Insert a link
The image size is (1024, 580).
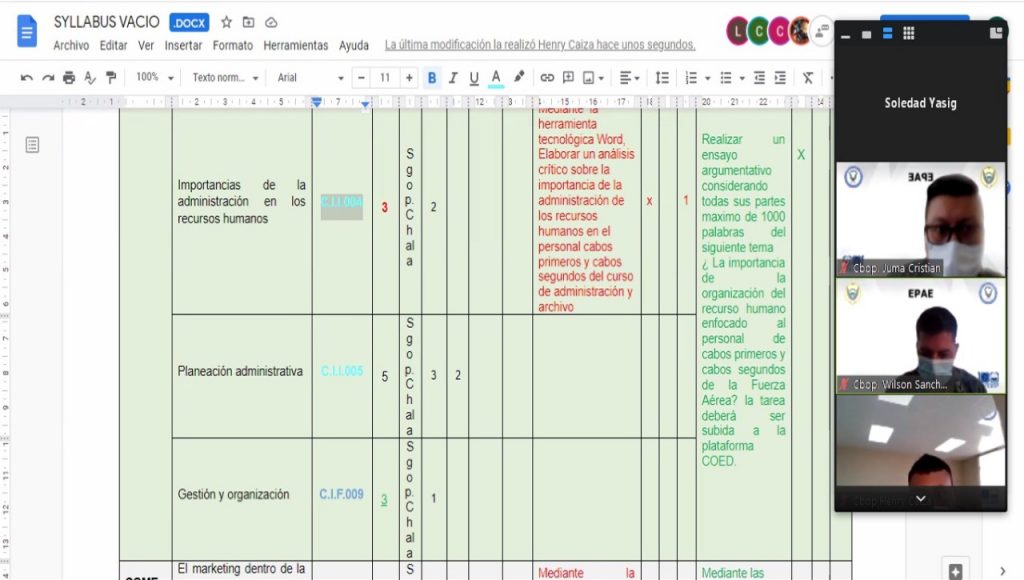547,78
